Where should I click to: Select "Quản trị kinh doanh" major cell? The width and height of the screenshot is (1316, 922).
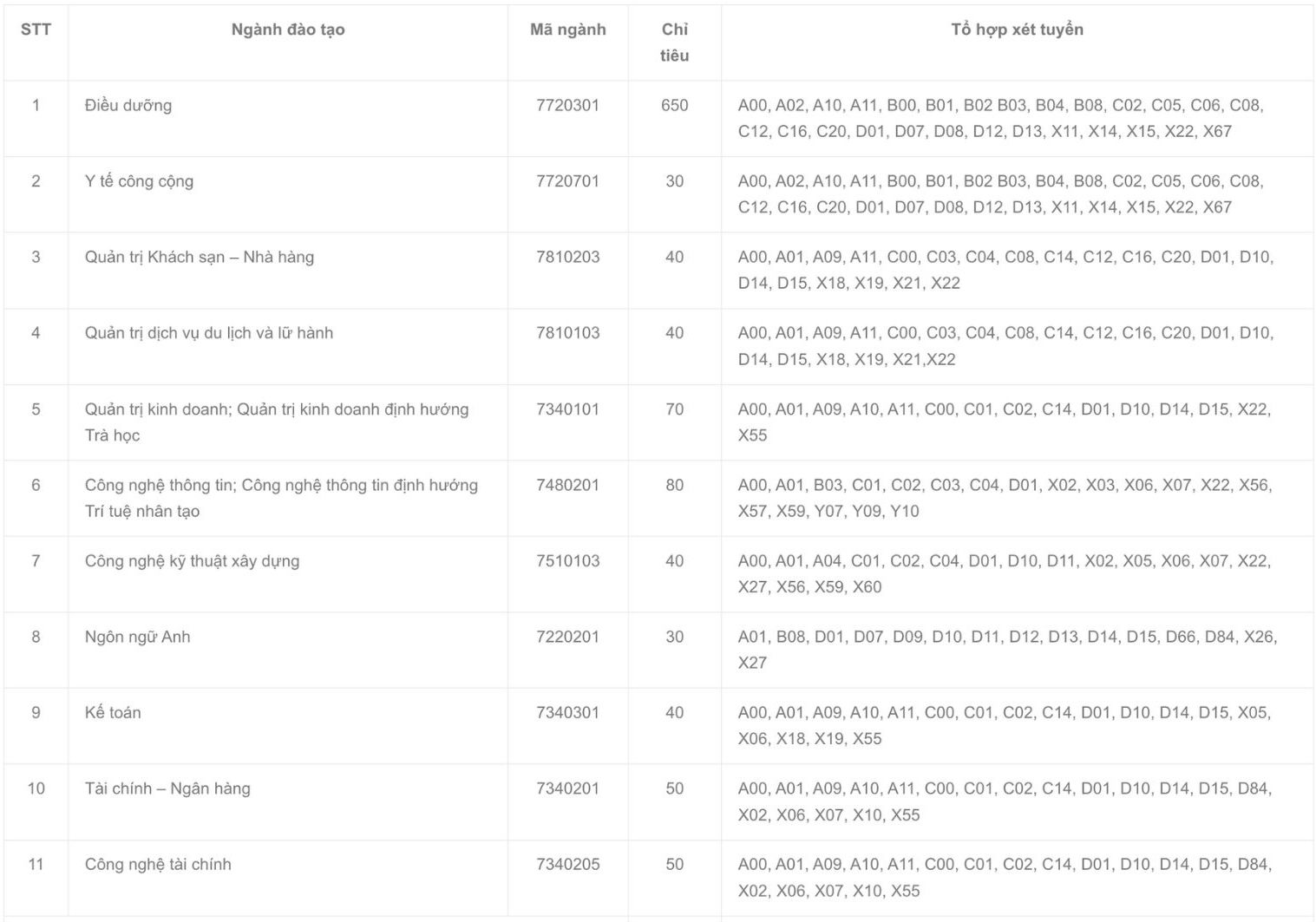[276, 422]
